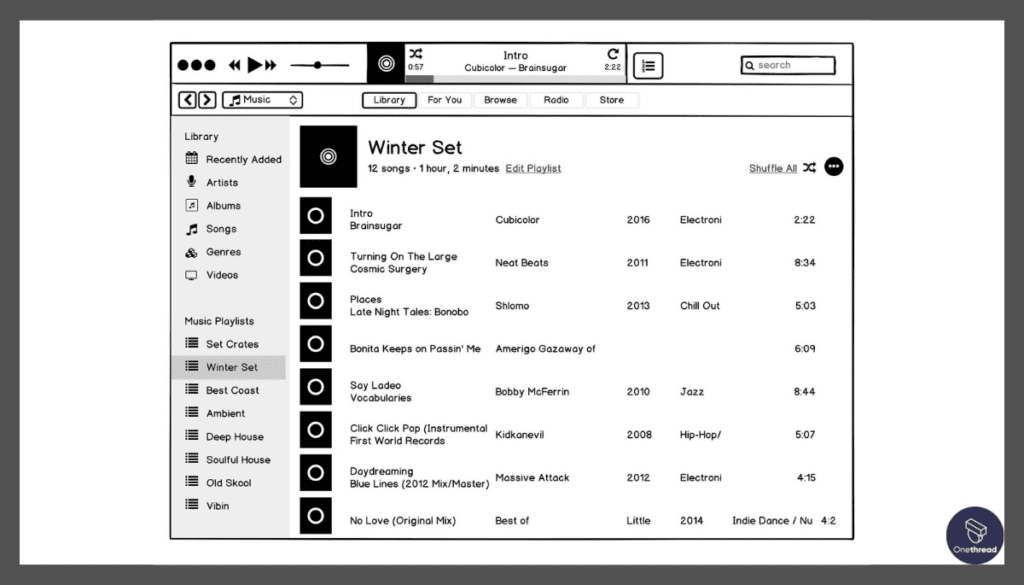The height and width of the screenshot is (585, 1024).
Task: Switch to the Browse tab
Action: (x=500, y=100)
